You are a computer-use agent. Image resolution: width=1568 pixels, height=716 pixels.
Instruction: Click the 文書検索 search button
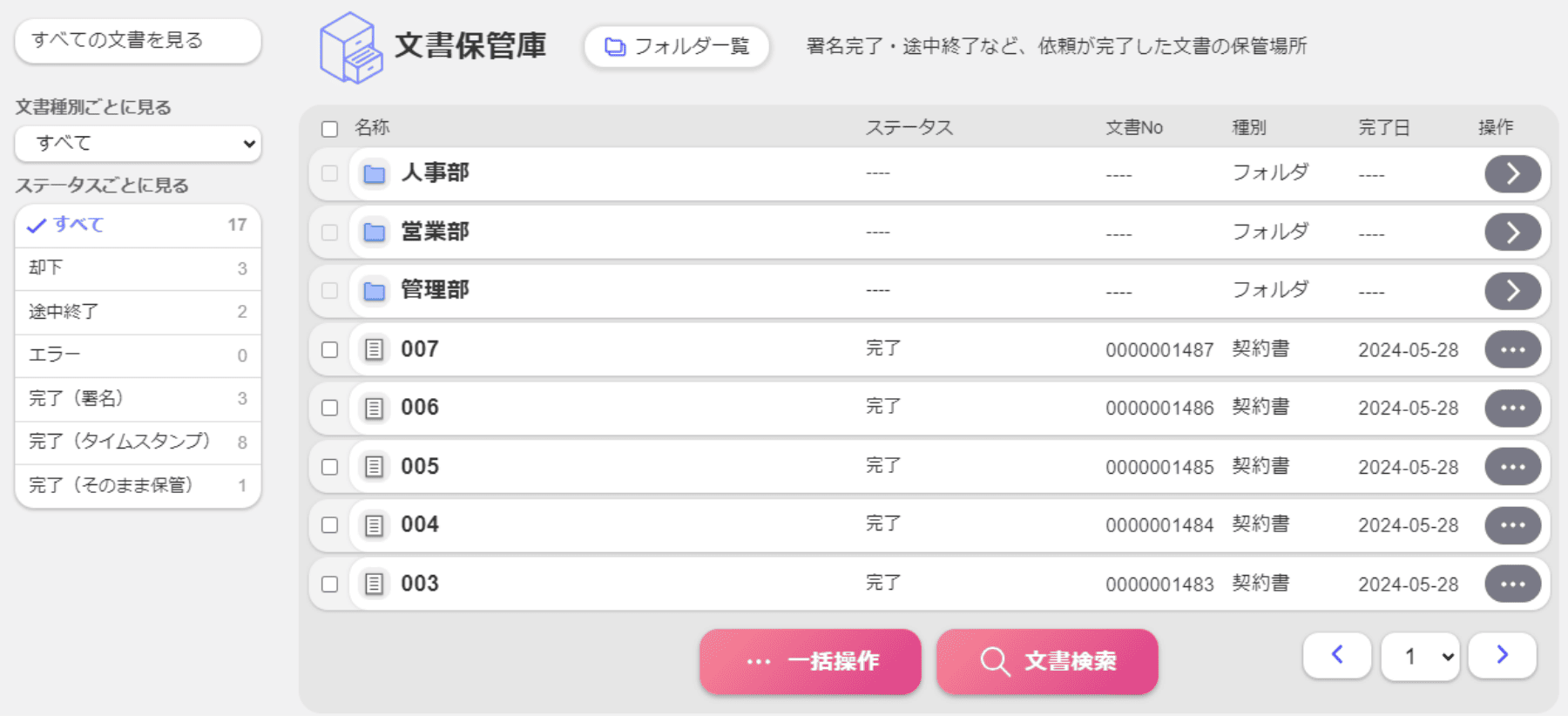pos(1046,661)
